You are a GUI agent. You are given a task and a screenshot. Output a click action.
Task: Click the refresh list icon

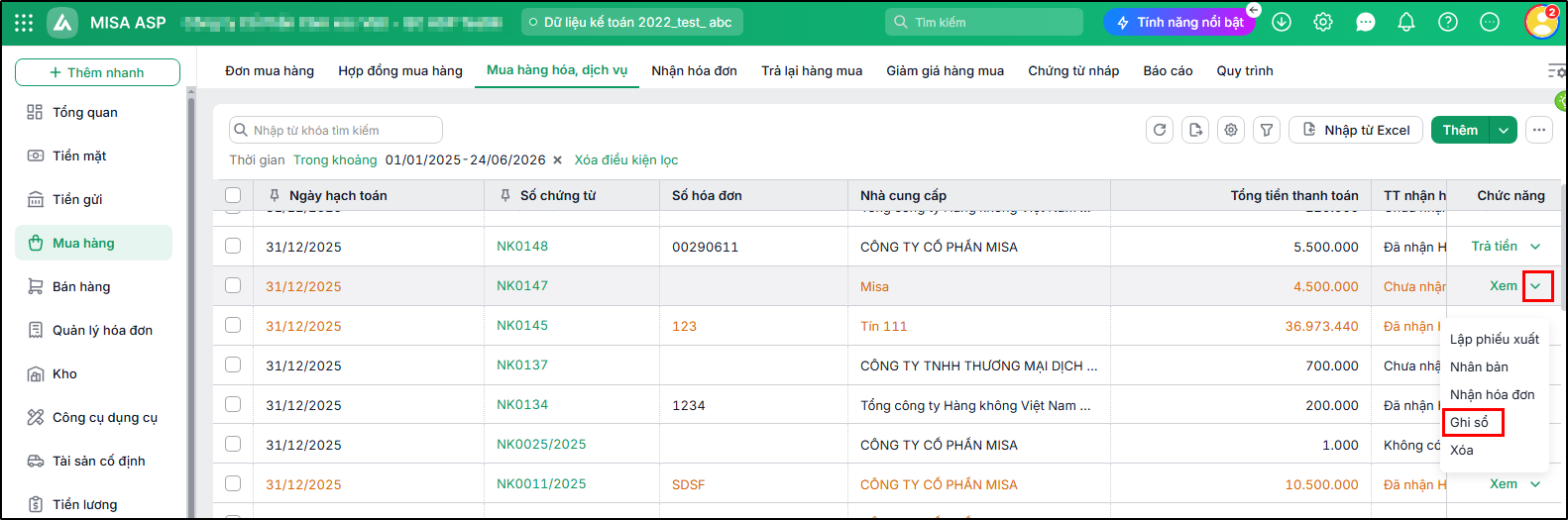1160,130
